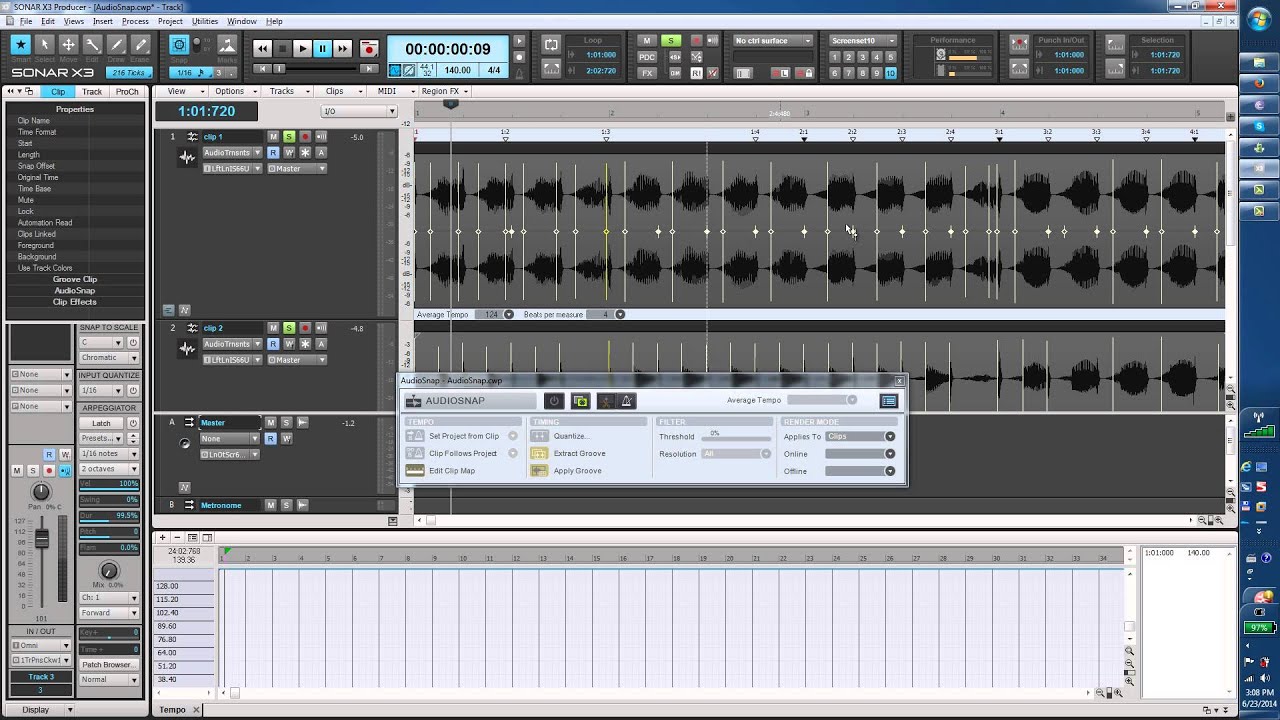Pause the transport
The height and width of the screenshot is (720, 1280).
click(322, 48)
